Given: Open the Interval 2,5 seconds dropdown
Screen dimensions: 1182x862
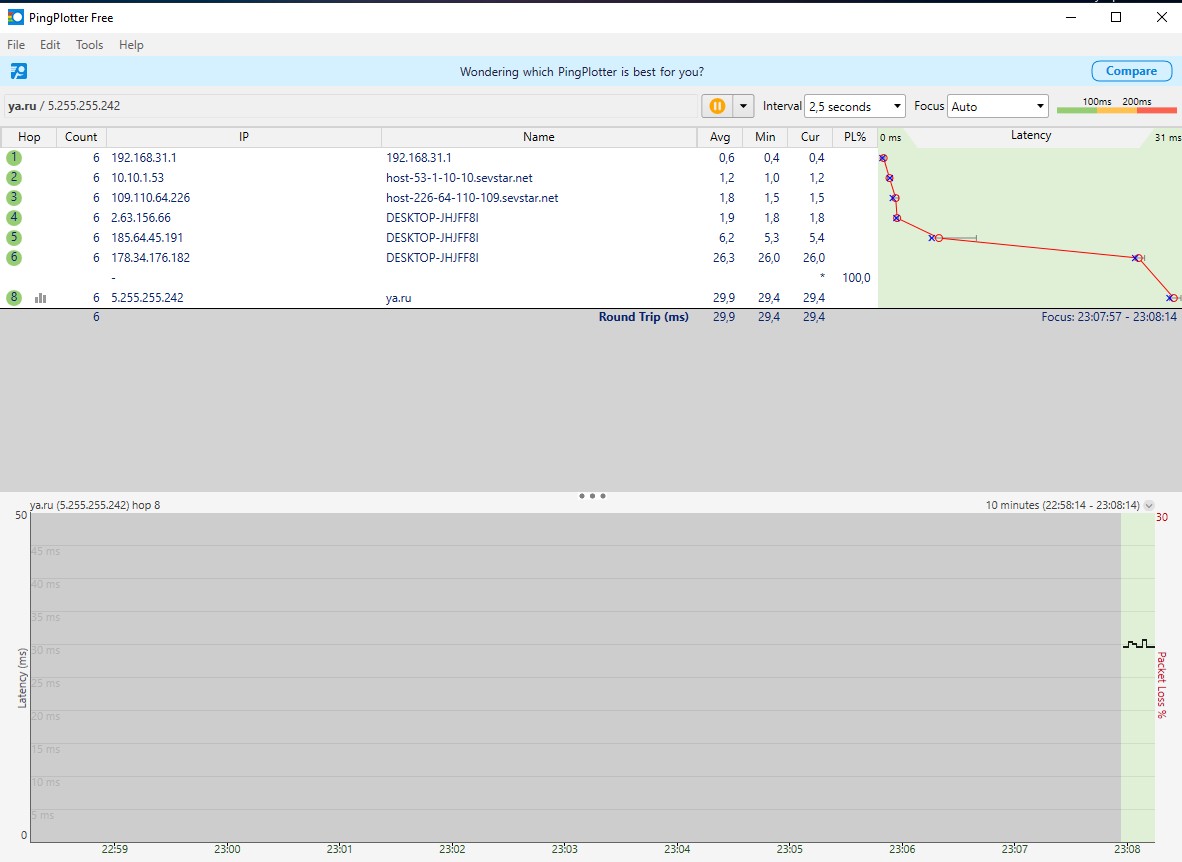Looking at the screenshot, I should (854, 106).
